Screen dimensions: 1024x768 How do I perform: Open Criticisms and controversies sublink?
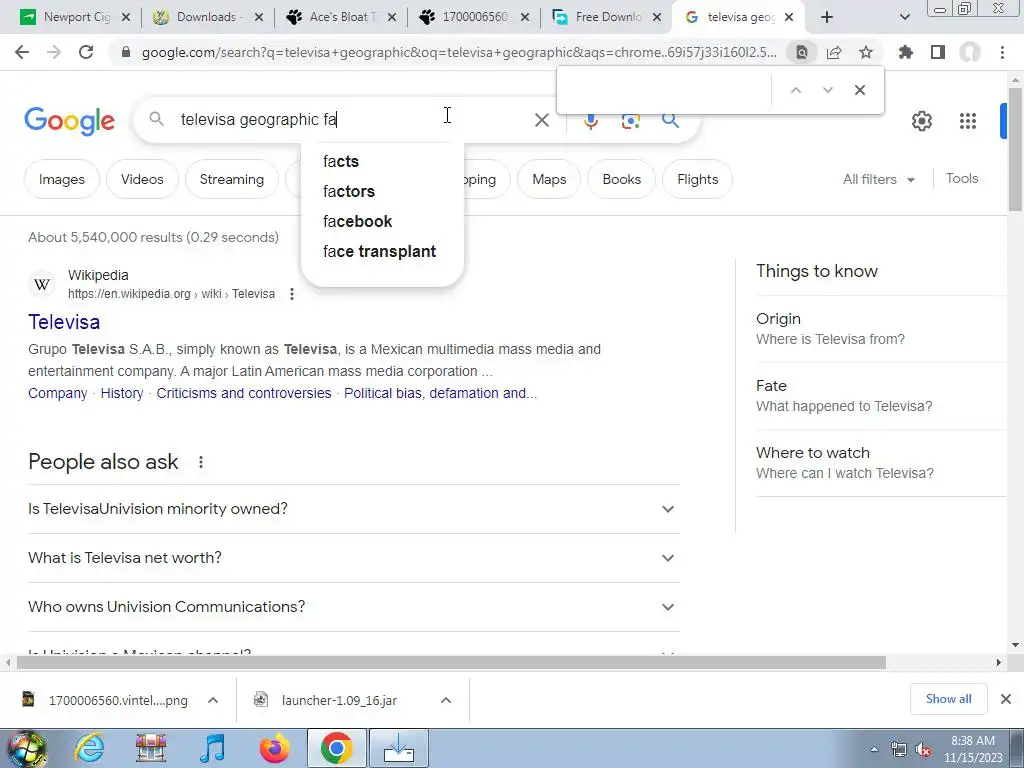pos(244,393)
